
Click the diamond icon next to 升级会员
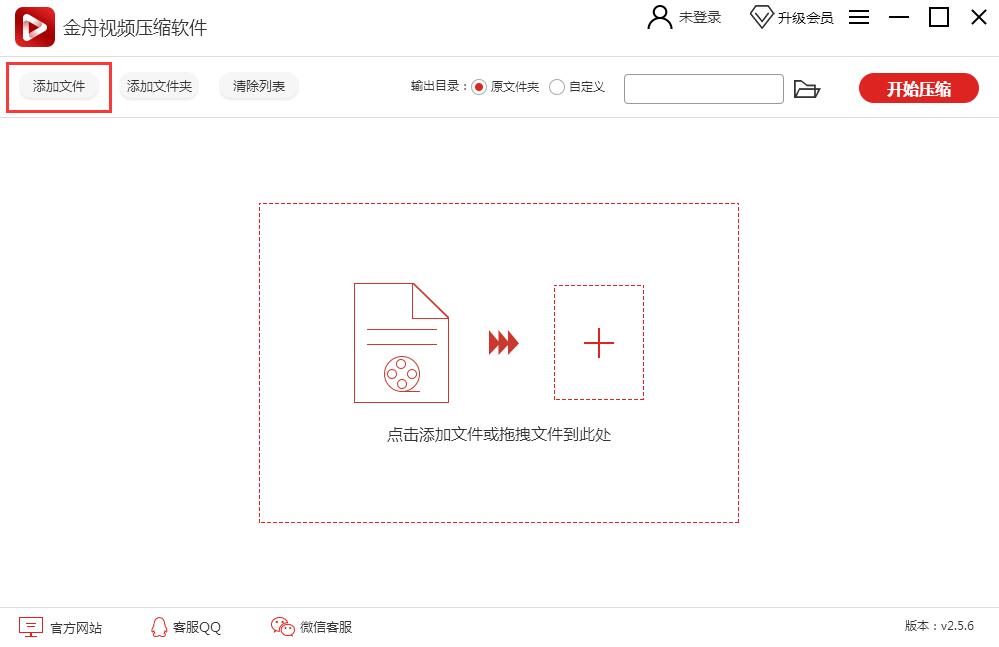[761, 16]
